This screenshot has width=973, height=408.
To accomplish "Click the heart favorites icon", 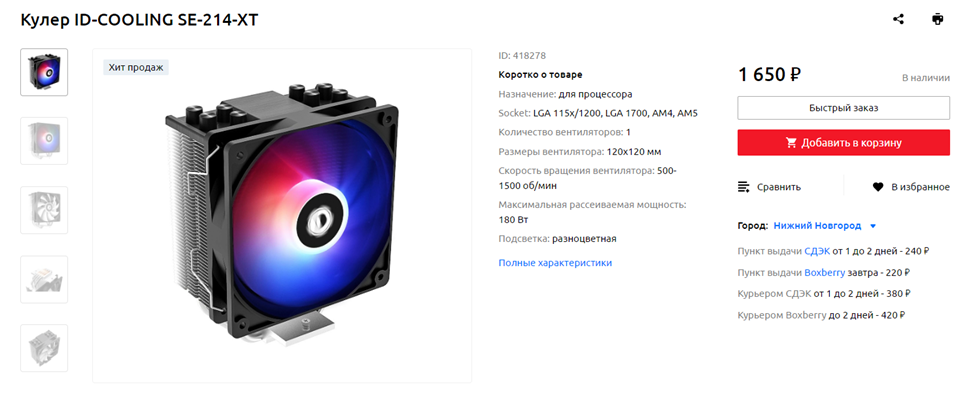I will (877, 187).
